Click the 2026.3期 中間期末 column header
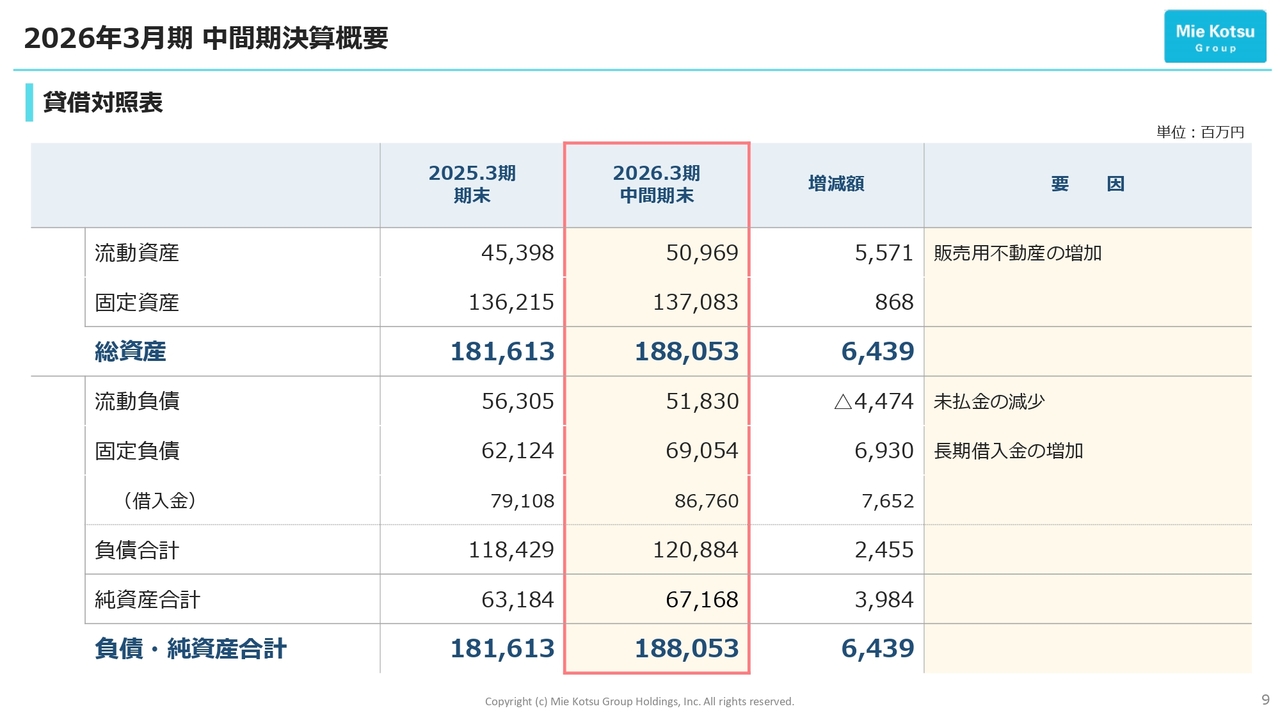Screen dimensions: 1280x720 click(x=656, y=184)
